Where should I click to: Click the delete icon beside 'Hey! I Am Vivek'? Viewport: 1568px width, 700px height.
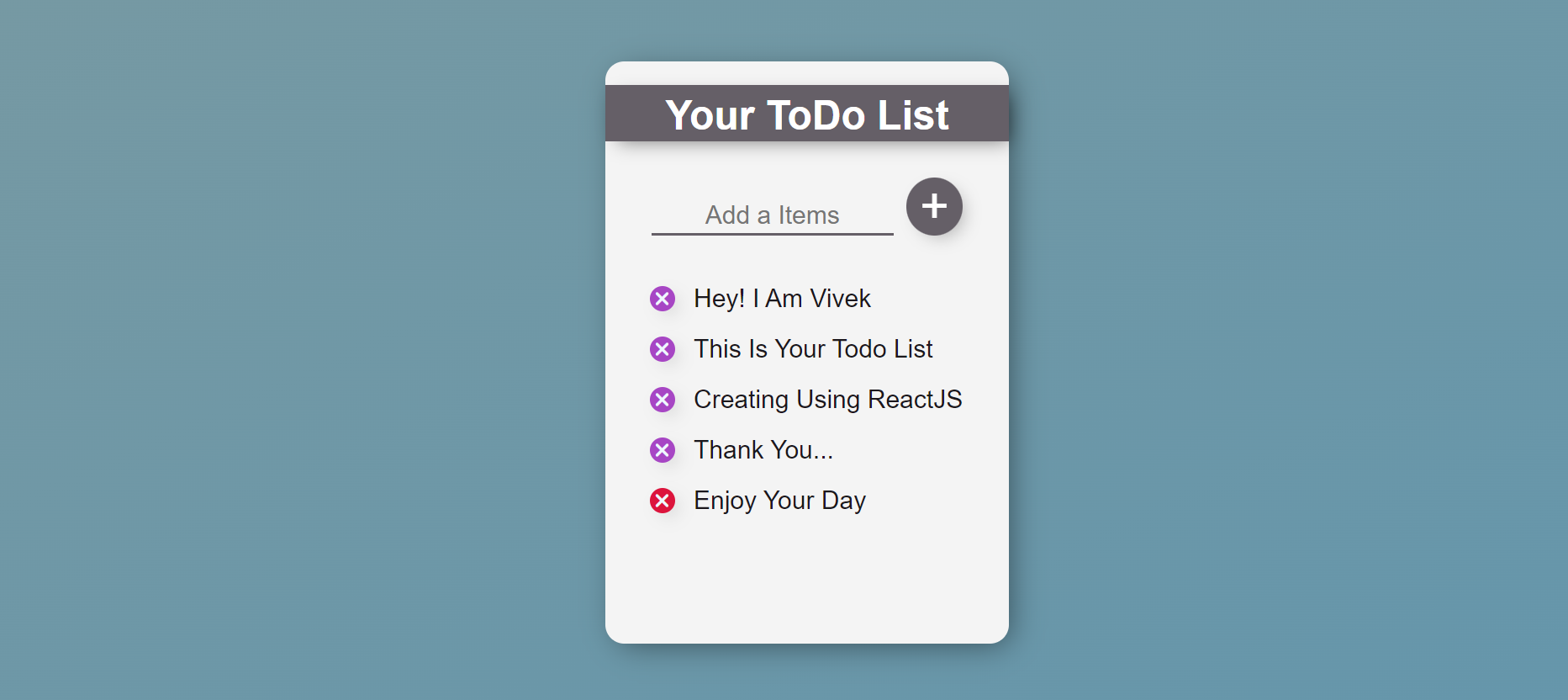pyautogui.click(x=663, y=299)
